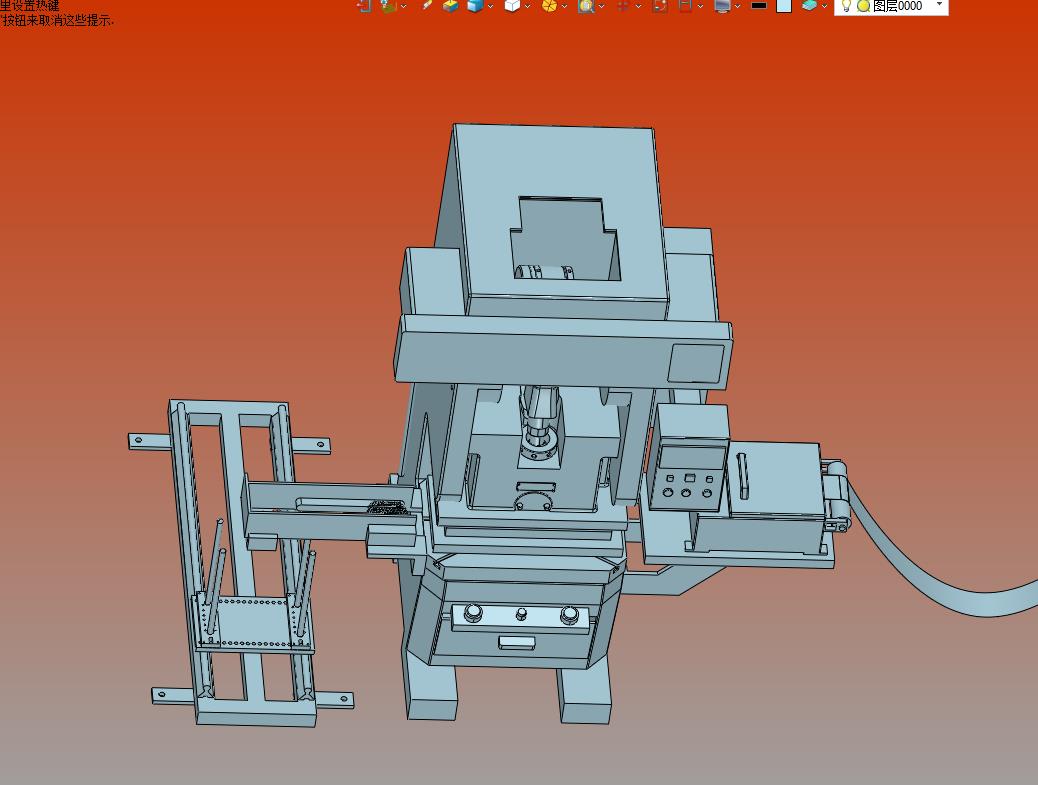Click the light blue face color swatch
The height and width of the screenshot is (785, 1038).
[x=784, y=6]
